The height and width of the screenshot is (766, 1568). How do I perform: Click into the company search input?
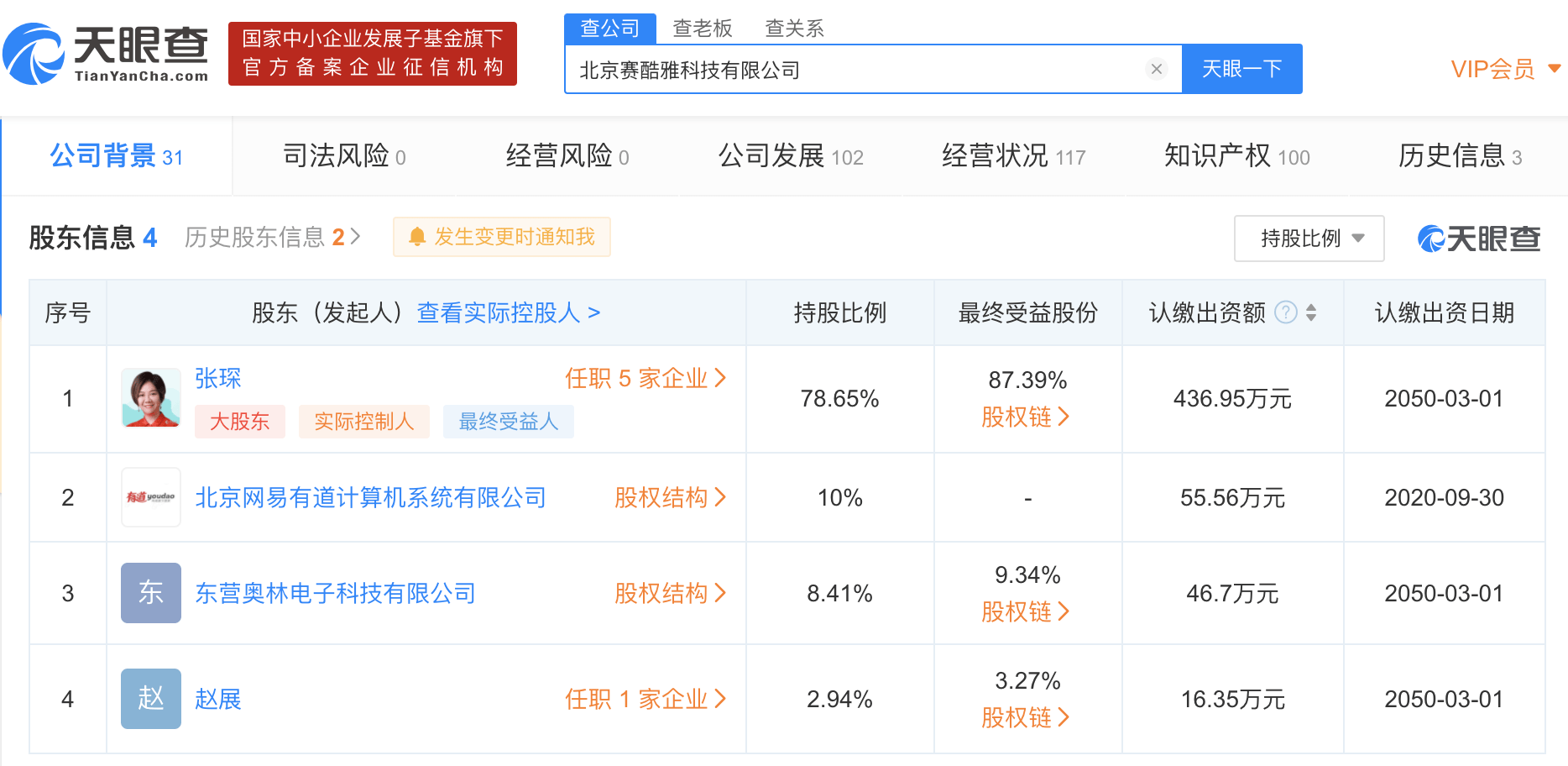[x=856, y=70]
